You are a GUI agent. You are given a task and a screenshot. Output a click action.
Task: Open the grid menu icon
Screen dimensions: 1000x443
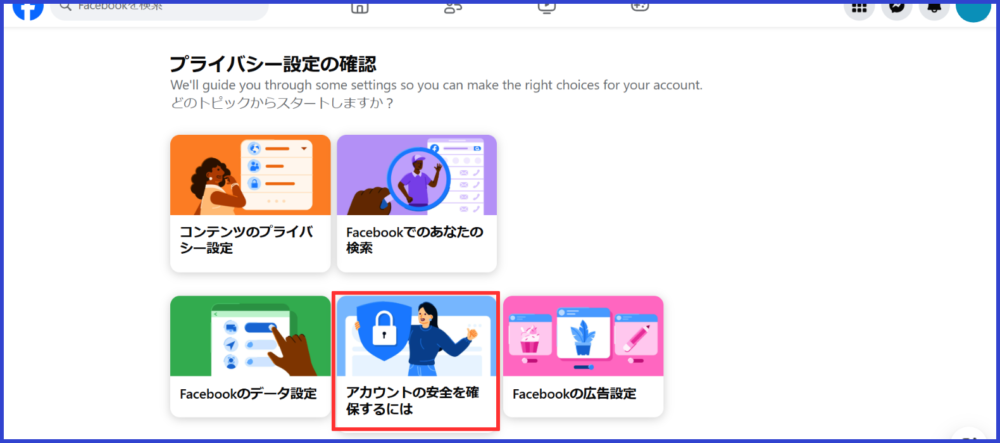tap(860, 9)
